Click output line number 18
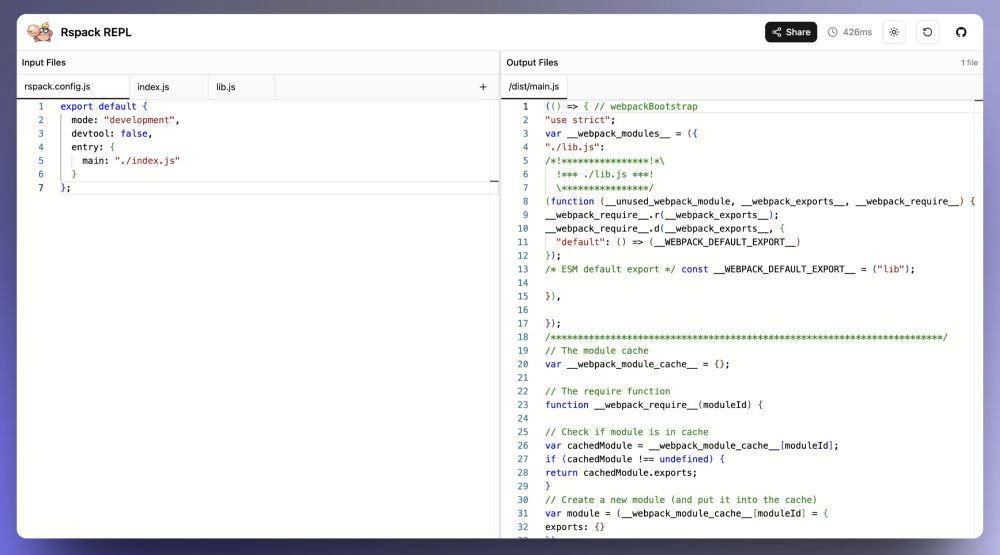 tap(523, 337)
